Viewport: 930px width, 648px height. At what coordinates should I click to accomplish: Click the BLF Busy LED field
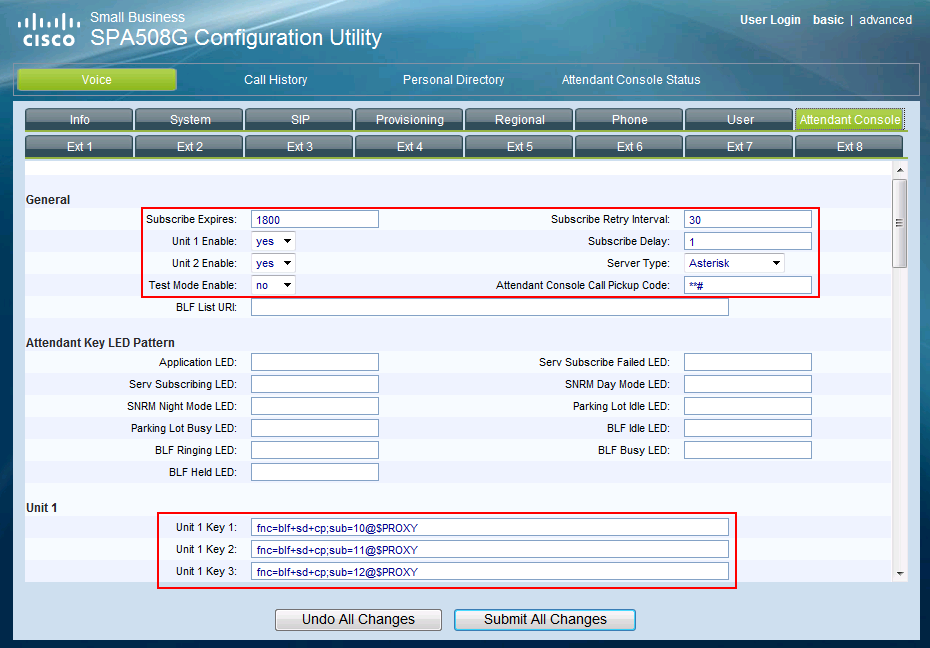pos(748,450)
